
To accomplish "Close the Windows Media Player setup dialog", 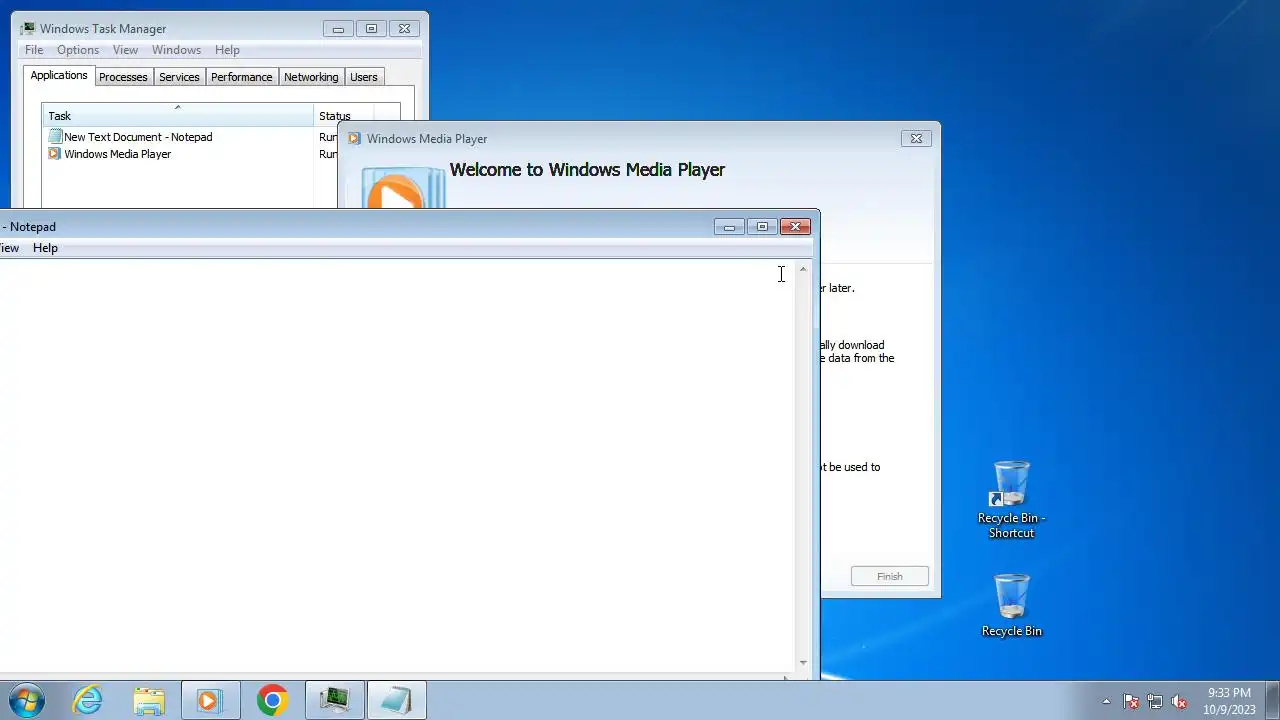I will 916,139.
